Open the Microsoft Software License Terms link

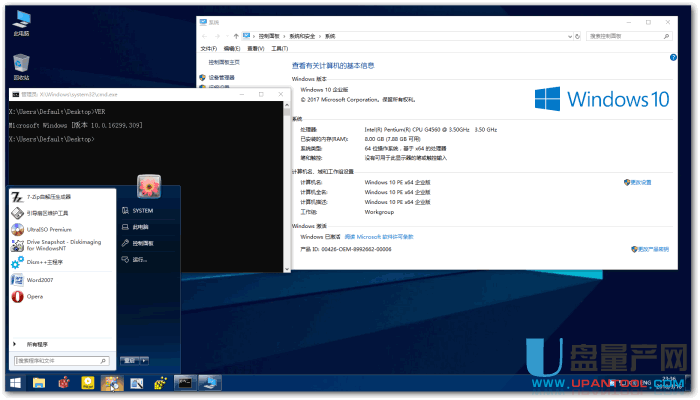tap(384, 237)
